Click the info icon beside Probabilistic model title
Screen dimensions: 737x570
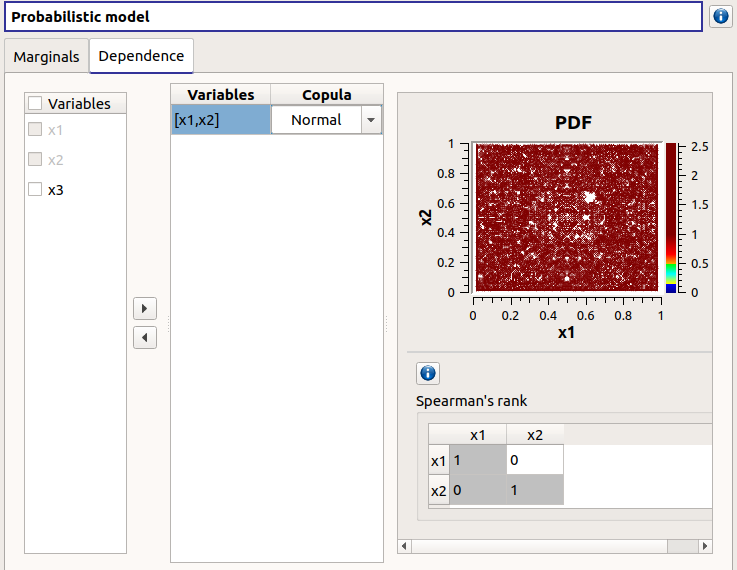(x=720, y=17)
